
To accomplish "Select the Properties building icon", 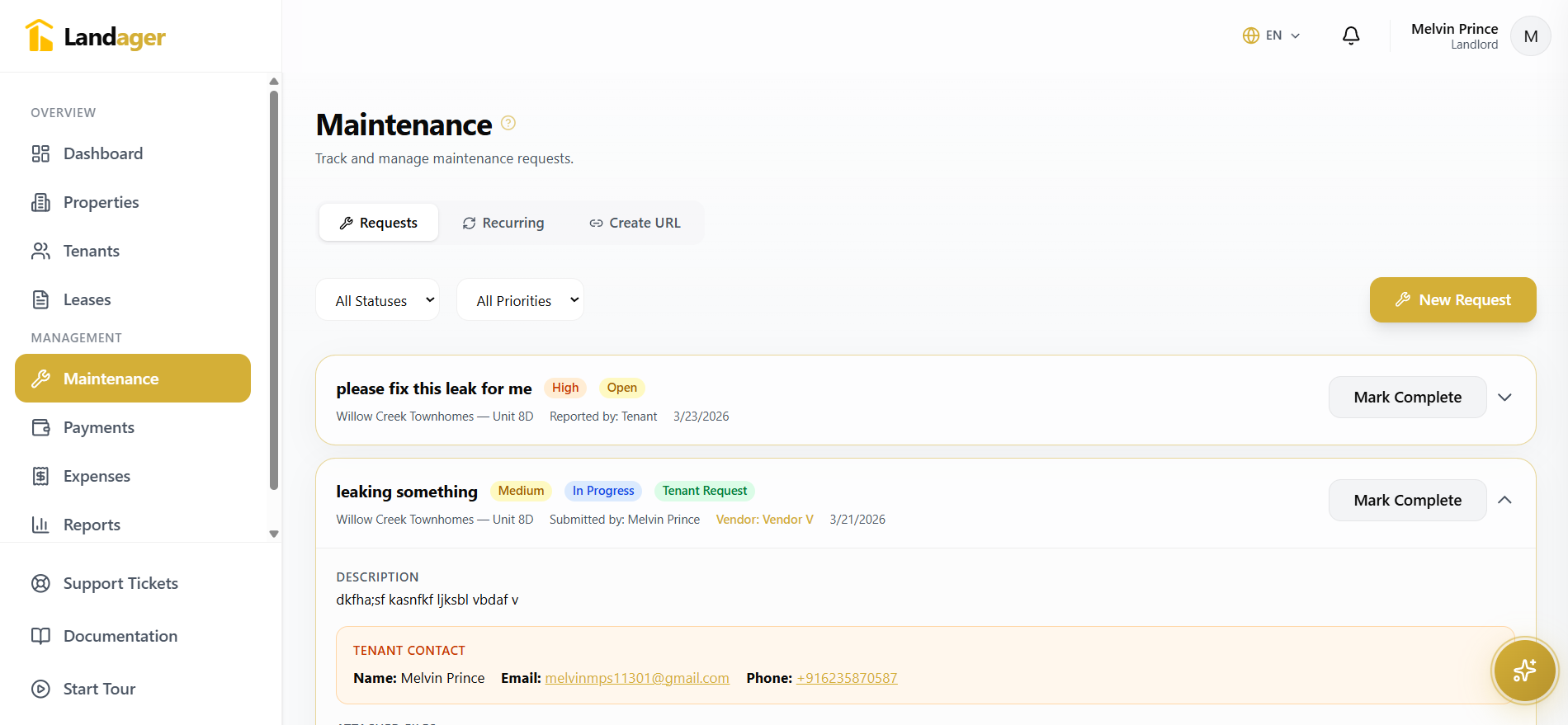I will click(40, 202).
